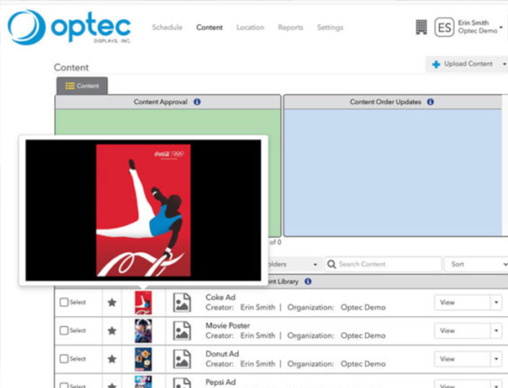Expand the Erin Smith account menu arrow
The width and height of the screenshot is (508, 388).
click(x=501, y=27)
